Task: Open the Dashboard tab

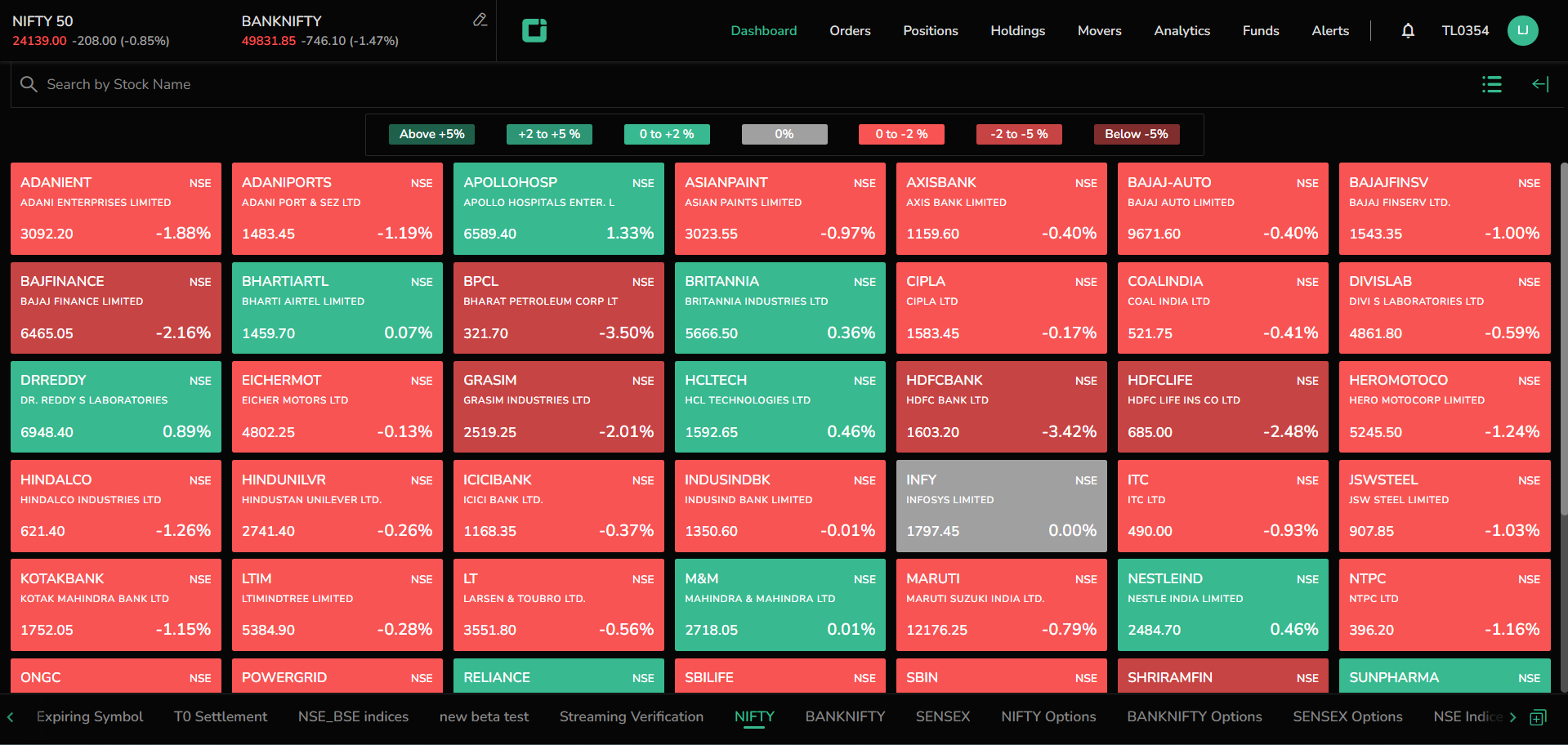Action: click(x=764, y=30)
